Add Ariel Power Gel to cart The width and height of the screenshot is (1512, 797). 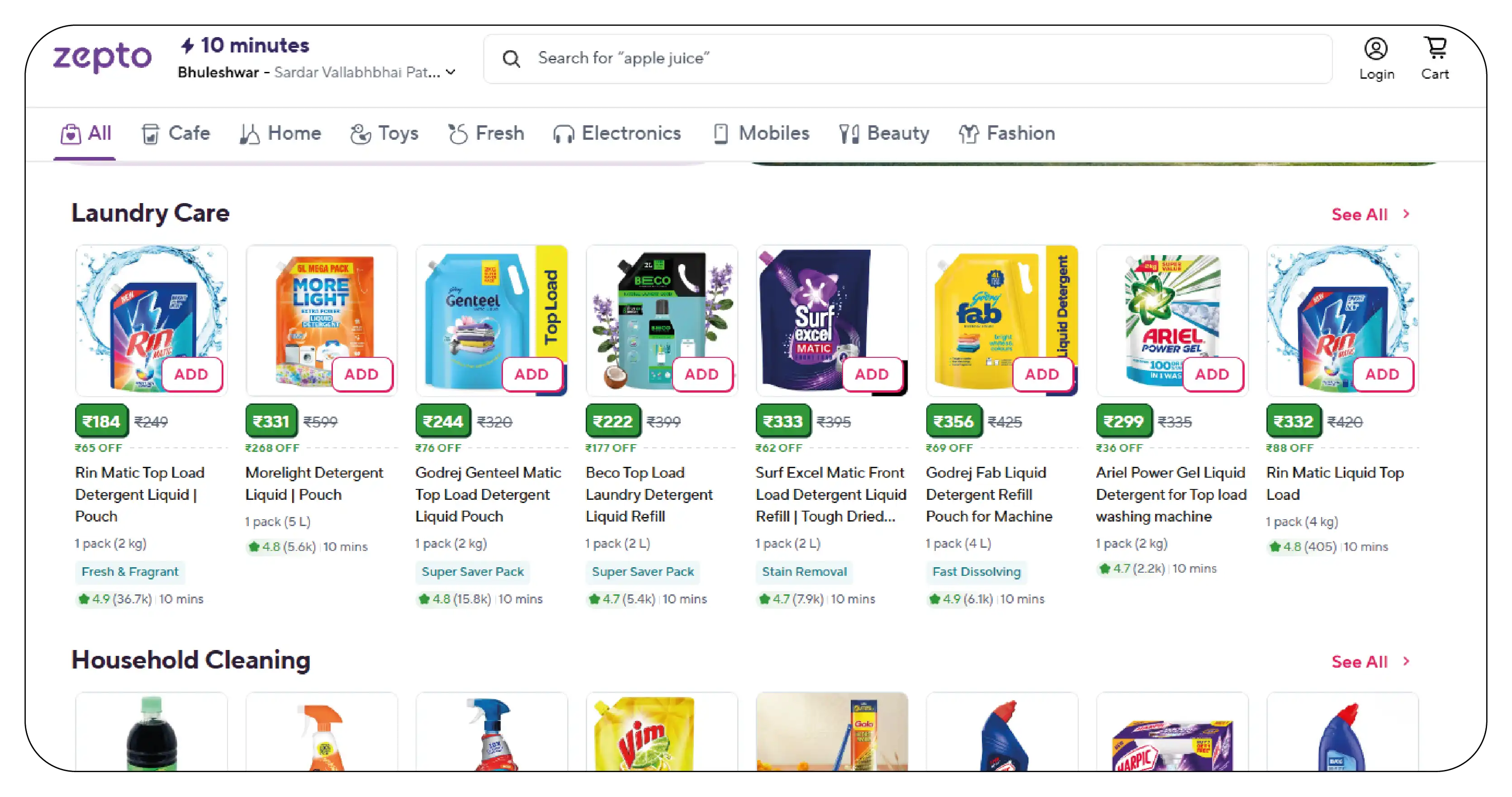[x=1212, y=375]
